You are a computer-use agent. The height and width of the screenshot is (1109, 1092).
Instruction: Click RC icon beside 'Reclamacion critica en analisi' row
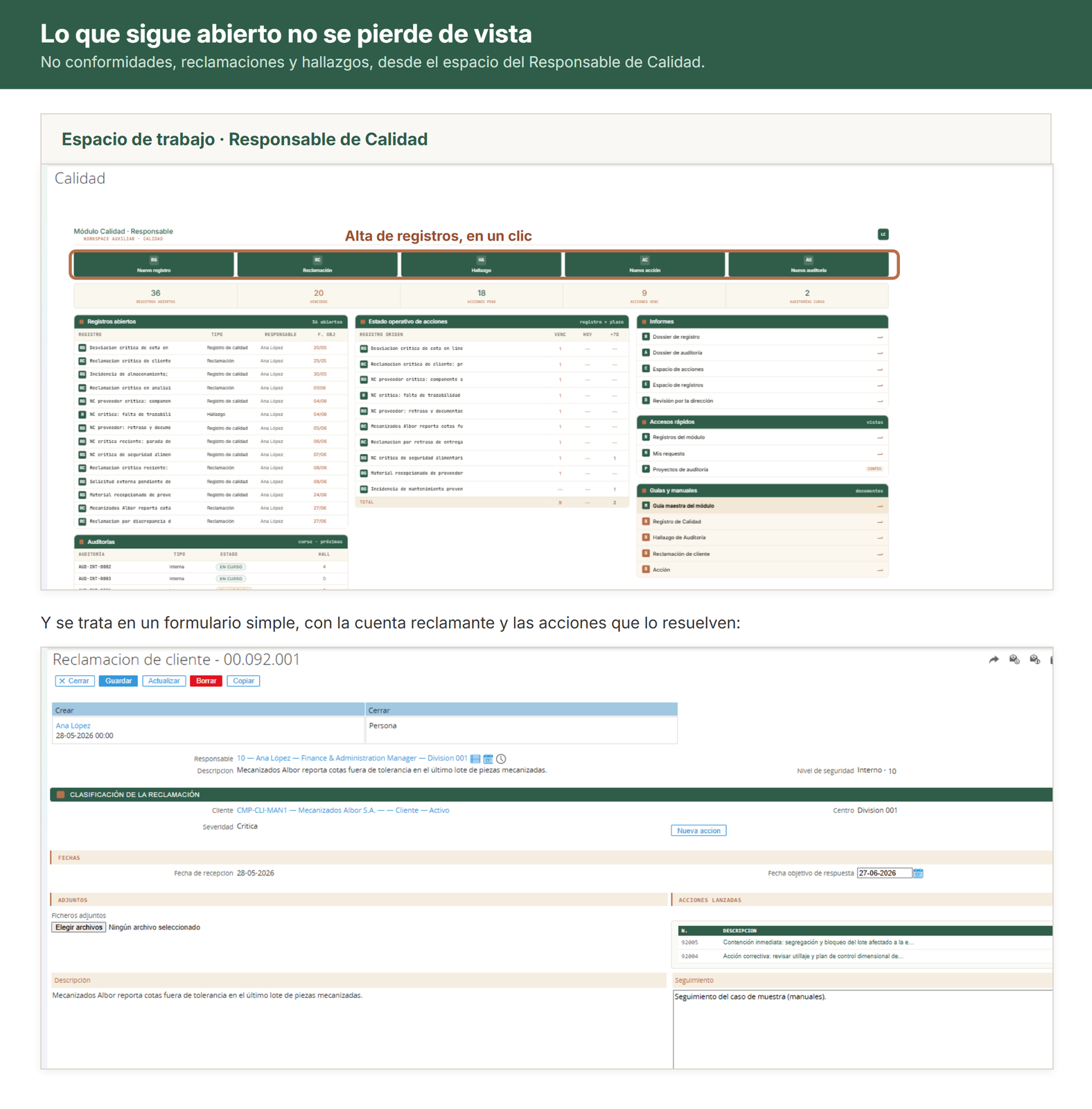click(x=82, y=387)
